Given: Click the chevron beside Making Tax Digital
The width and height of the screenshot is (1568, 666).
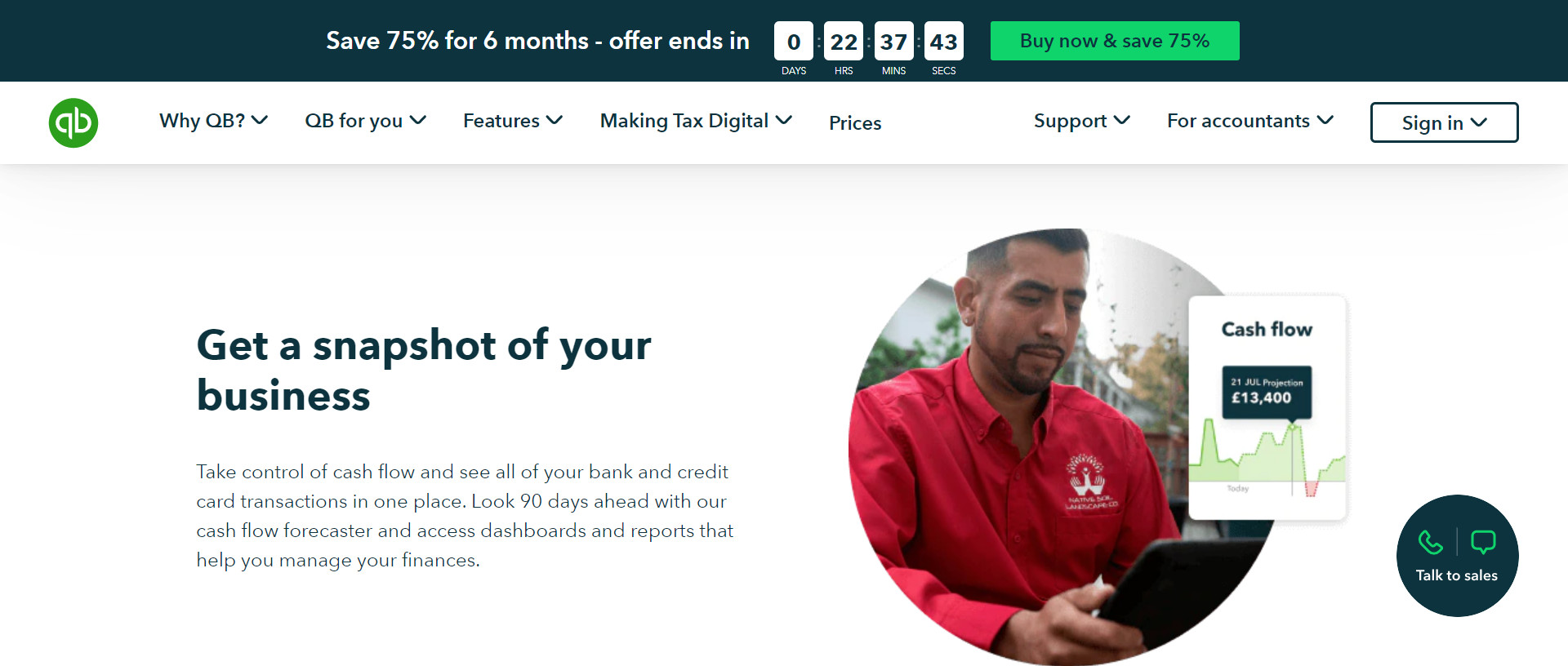Looking at the screenshot, I should click(784, 120).
